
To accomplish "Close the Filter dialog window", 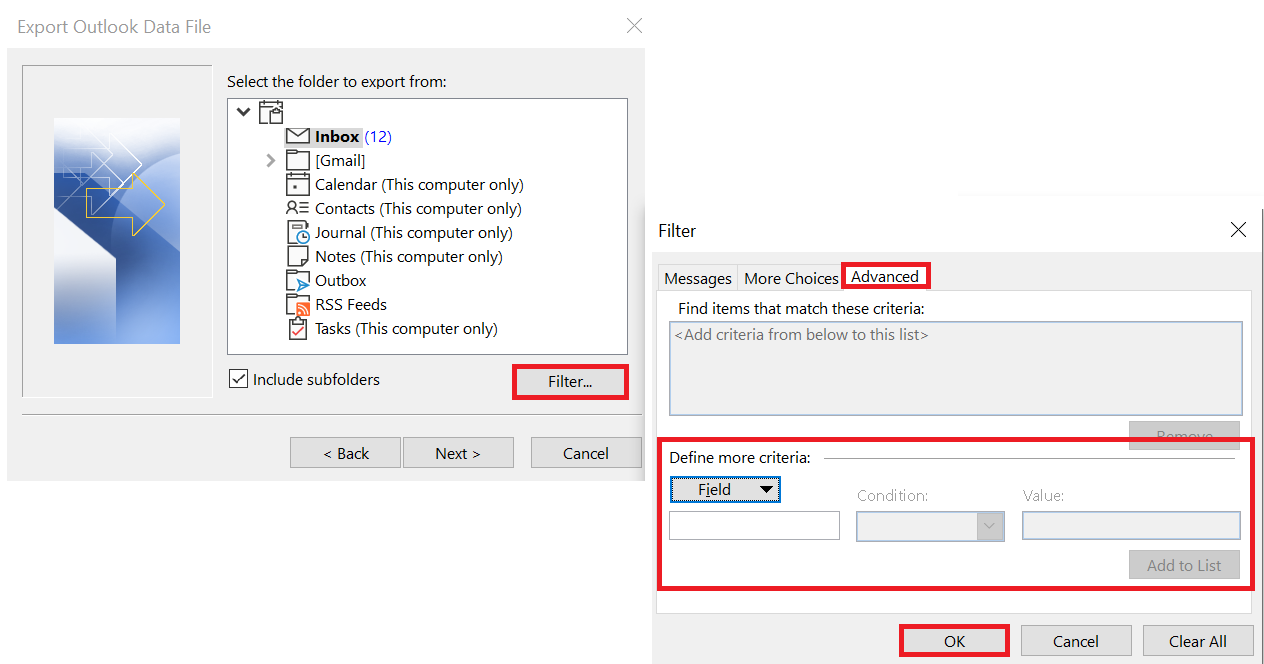I will 1238,230.
